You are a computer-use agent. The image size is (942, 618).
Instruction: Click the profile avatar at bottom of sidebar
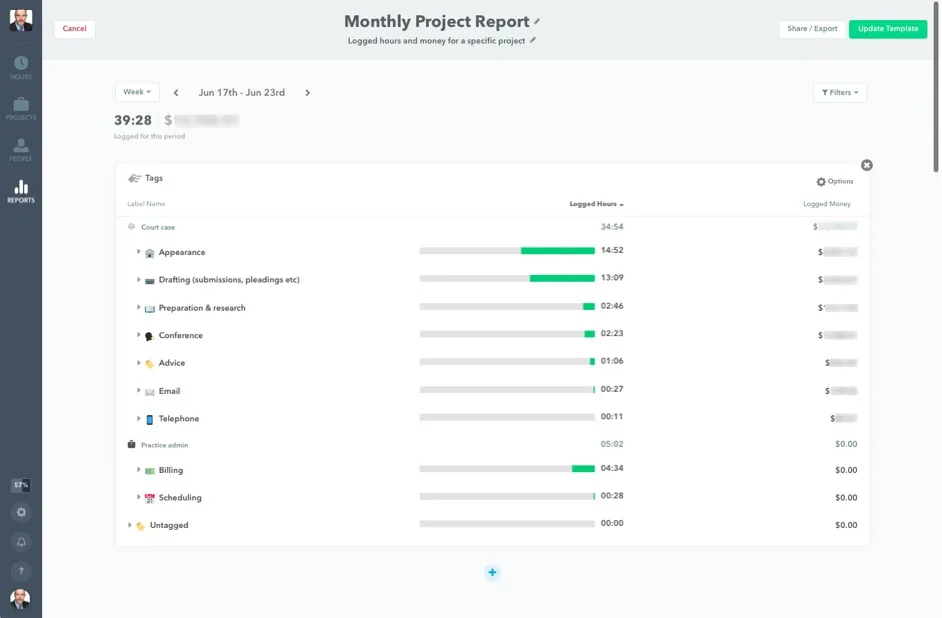click(x=20, y=600)
